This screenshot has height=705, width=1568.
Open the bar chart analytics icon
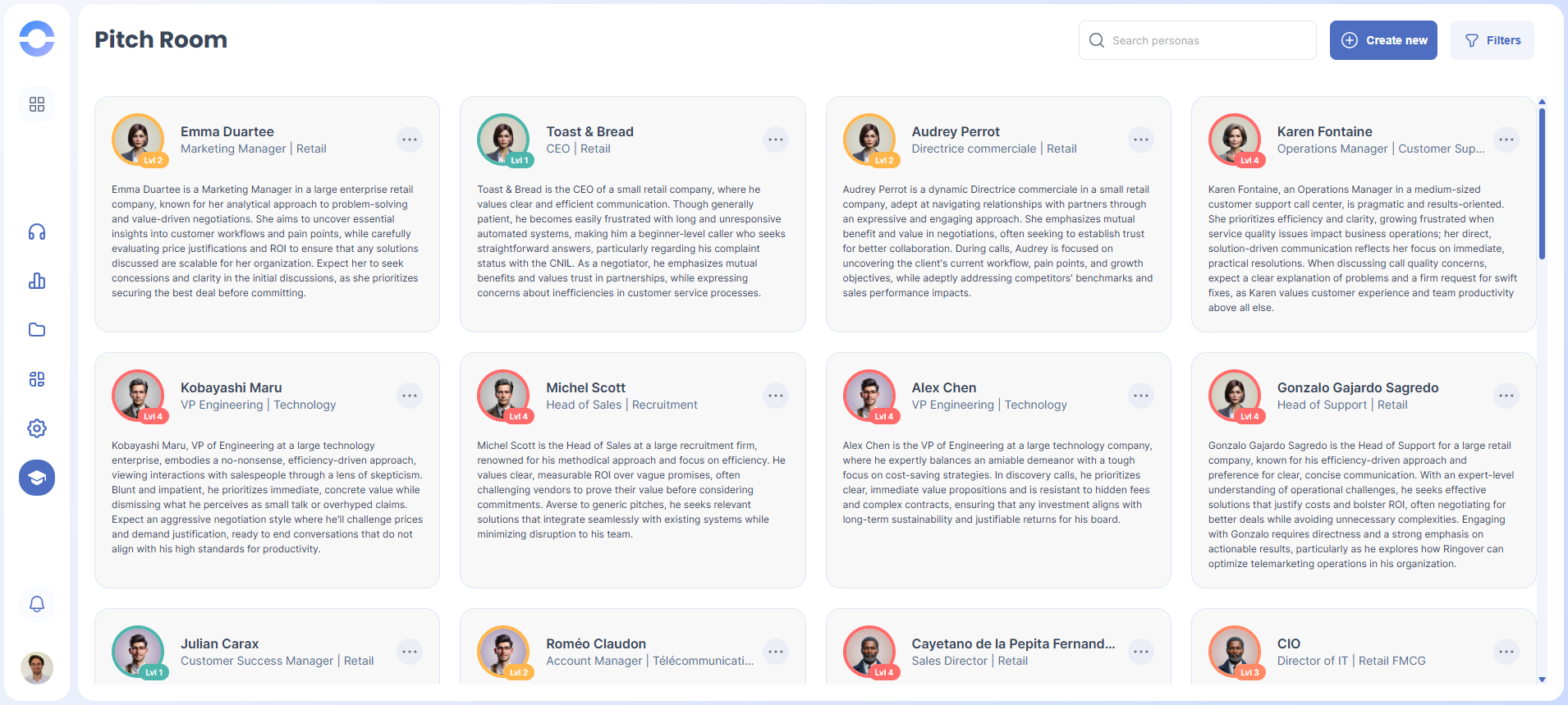pyautogui.click(x=37, y=282)
